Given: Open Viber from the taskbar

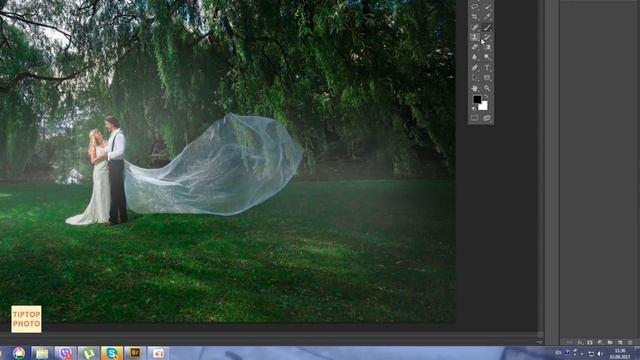Looking at the screenshot, I should pyautogui.click(x=65, y=353).
